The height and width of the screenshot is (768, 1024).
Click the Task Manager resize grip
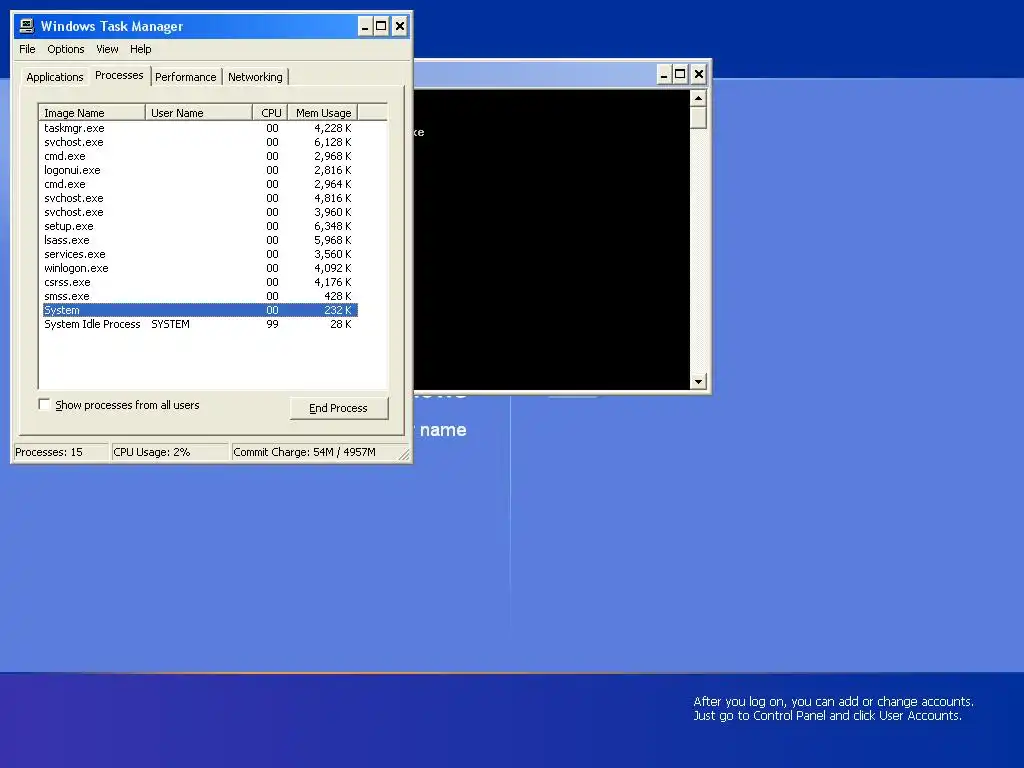point(404,455)
